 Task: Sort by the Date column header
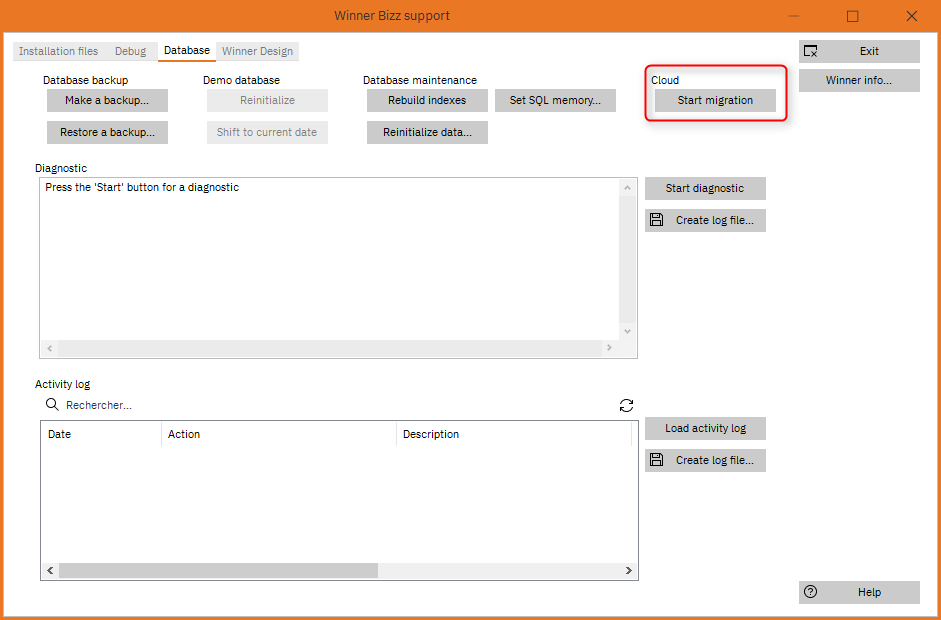pos(101,434)
